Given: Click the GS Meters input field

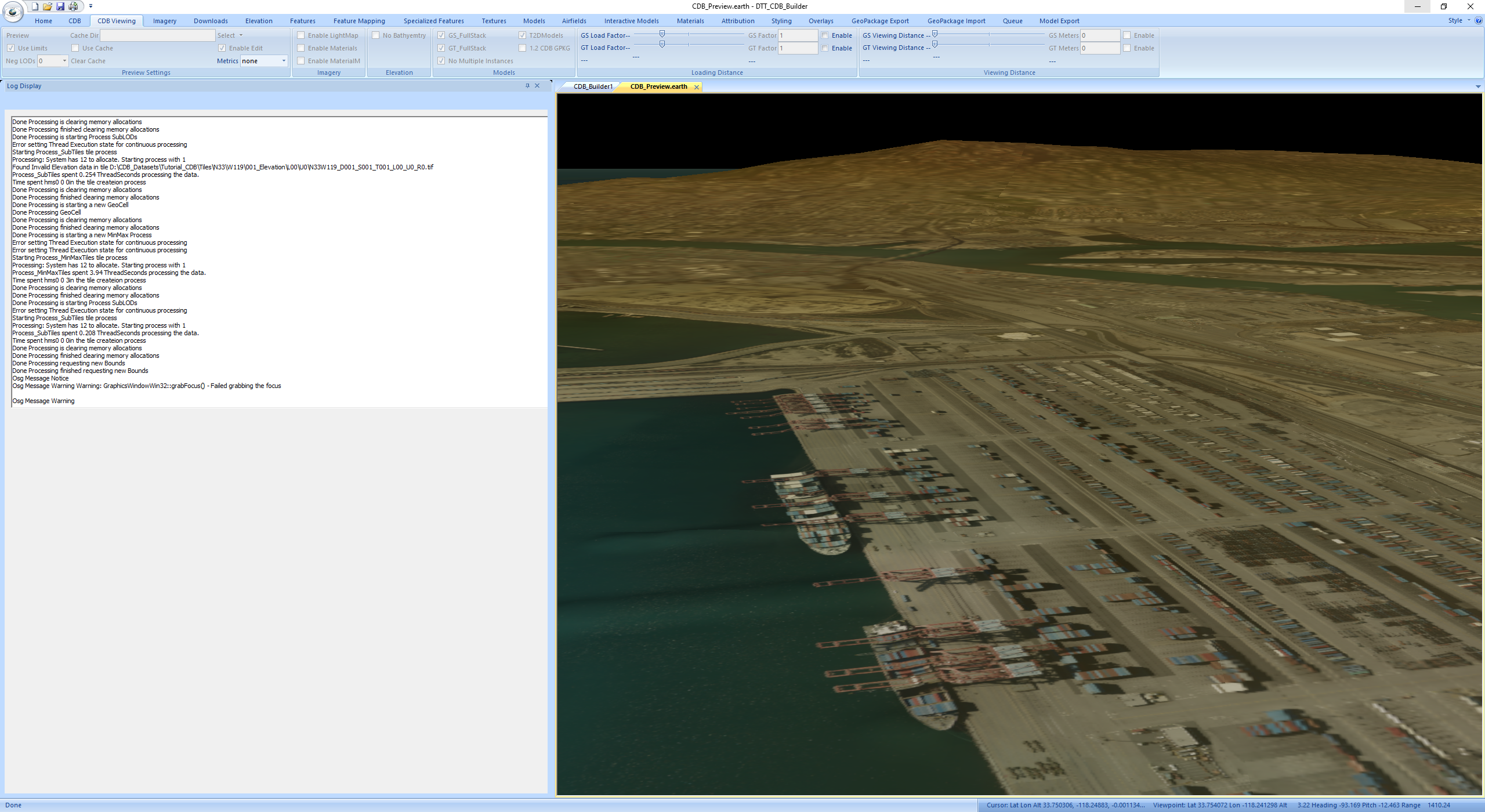Looking at the screenshot, I should click(1100, 35).
